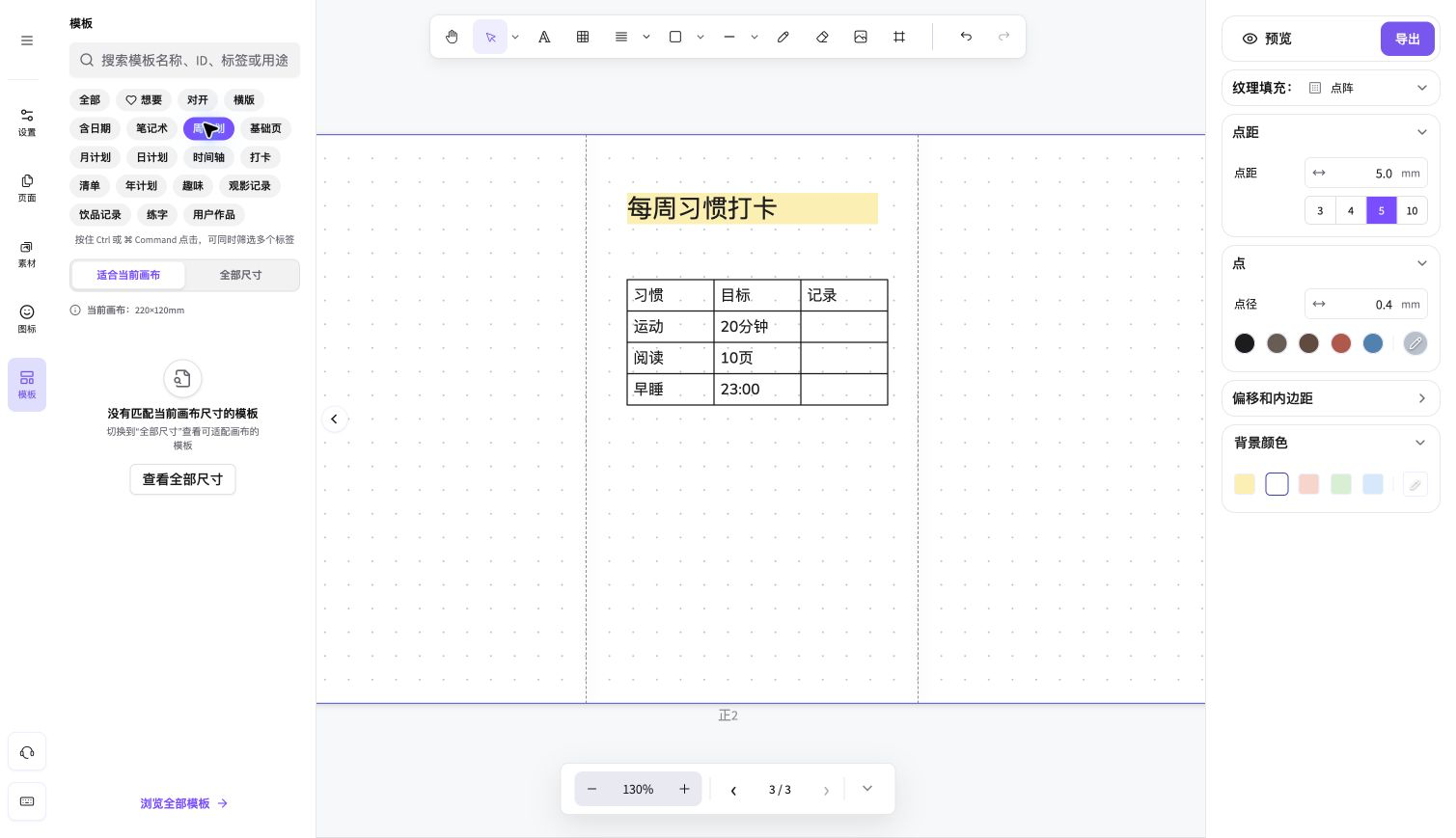Filter by 基础页 tag
Screen dimensions: 1456x838
click(x=265, y=128)
